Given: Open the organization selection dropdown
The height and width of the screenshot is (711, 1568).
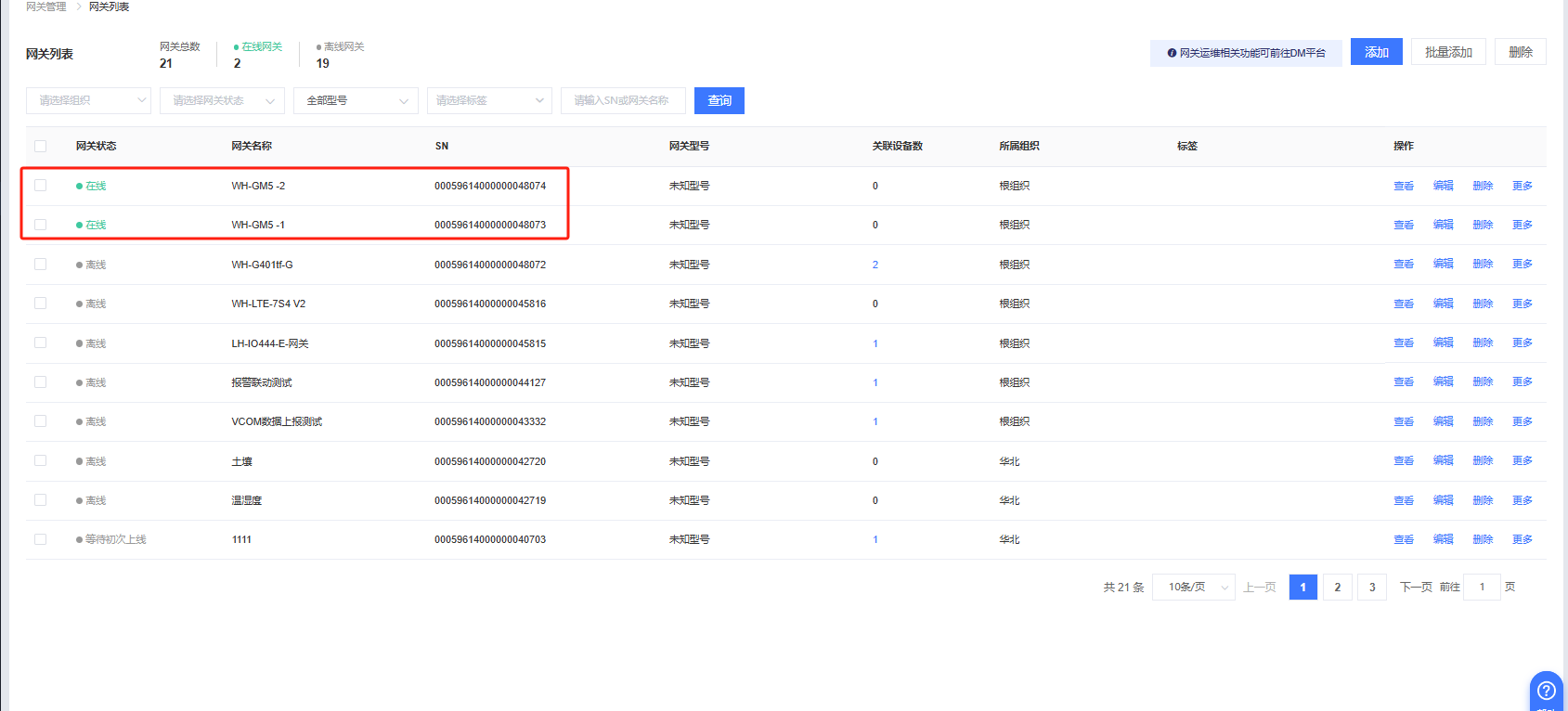Looking at the screenshot, I should tap(88, 100).
